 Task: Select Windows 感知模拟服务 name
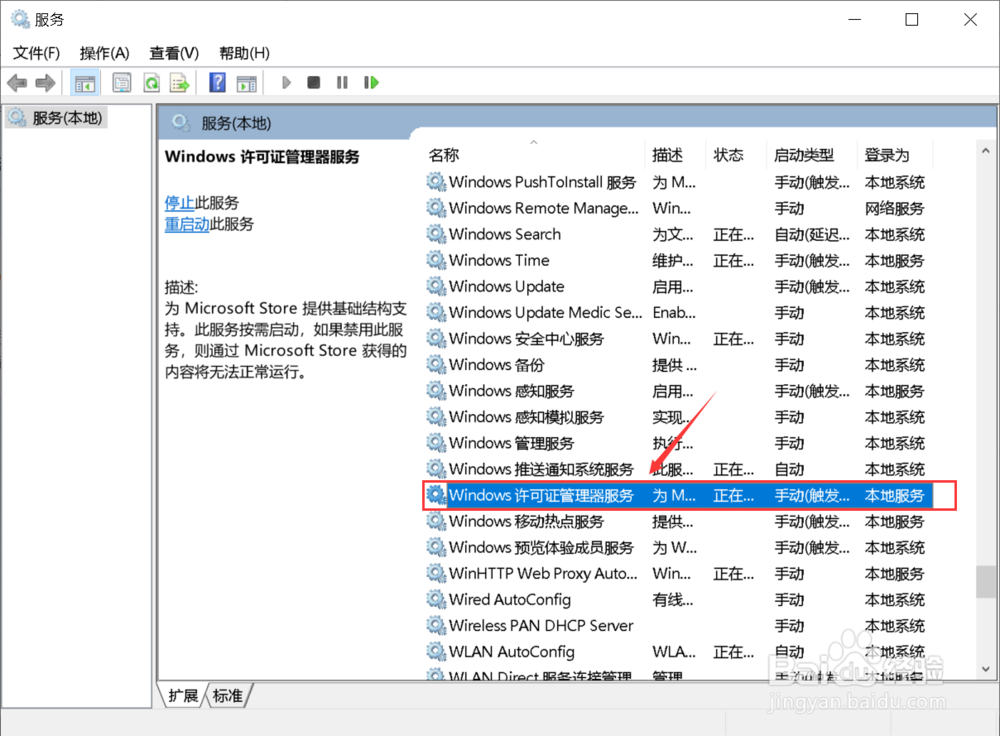526,417
